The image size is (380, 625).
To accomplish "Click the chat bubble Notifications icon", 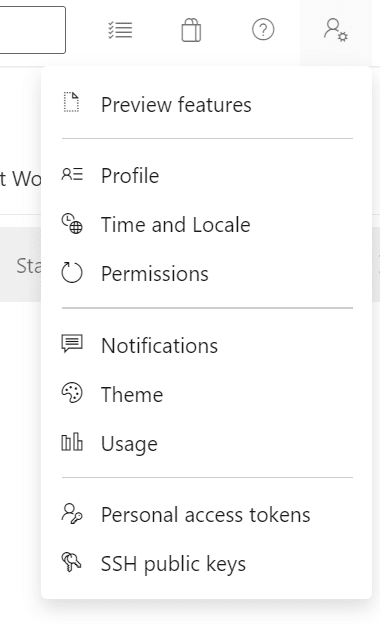I will [x=72, y=344].
